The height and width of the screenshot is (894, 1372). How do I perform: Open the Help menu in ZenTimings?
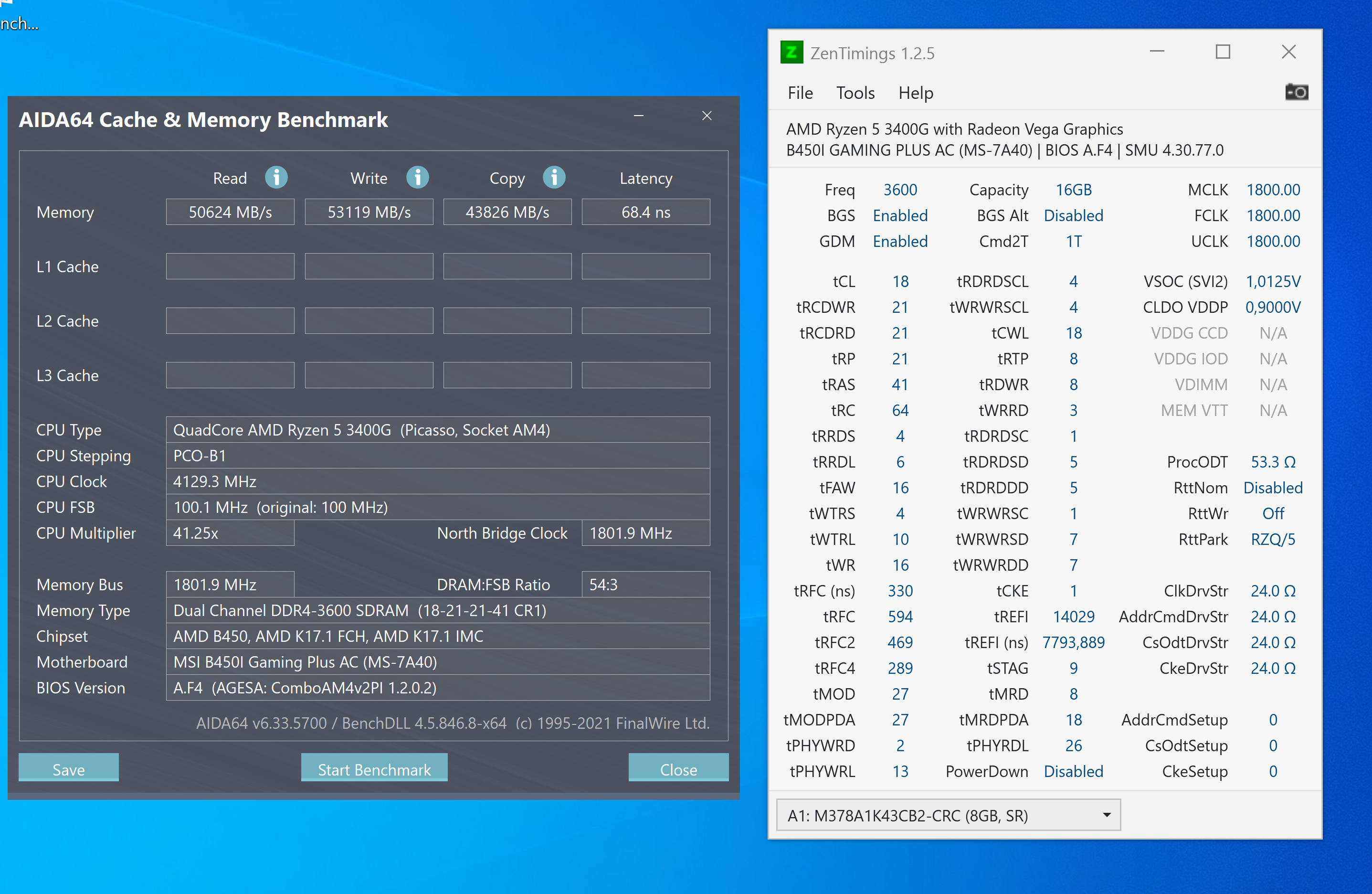916,93
